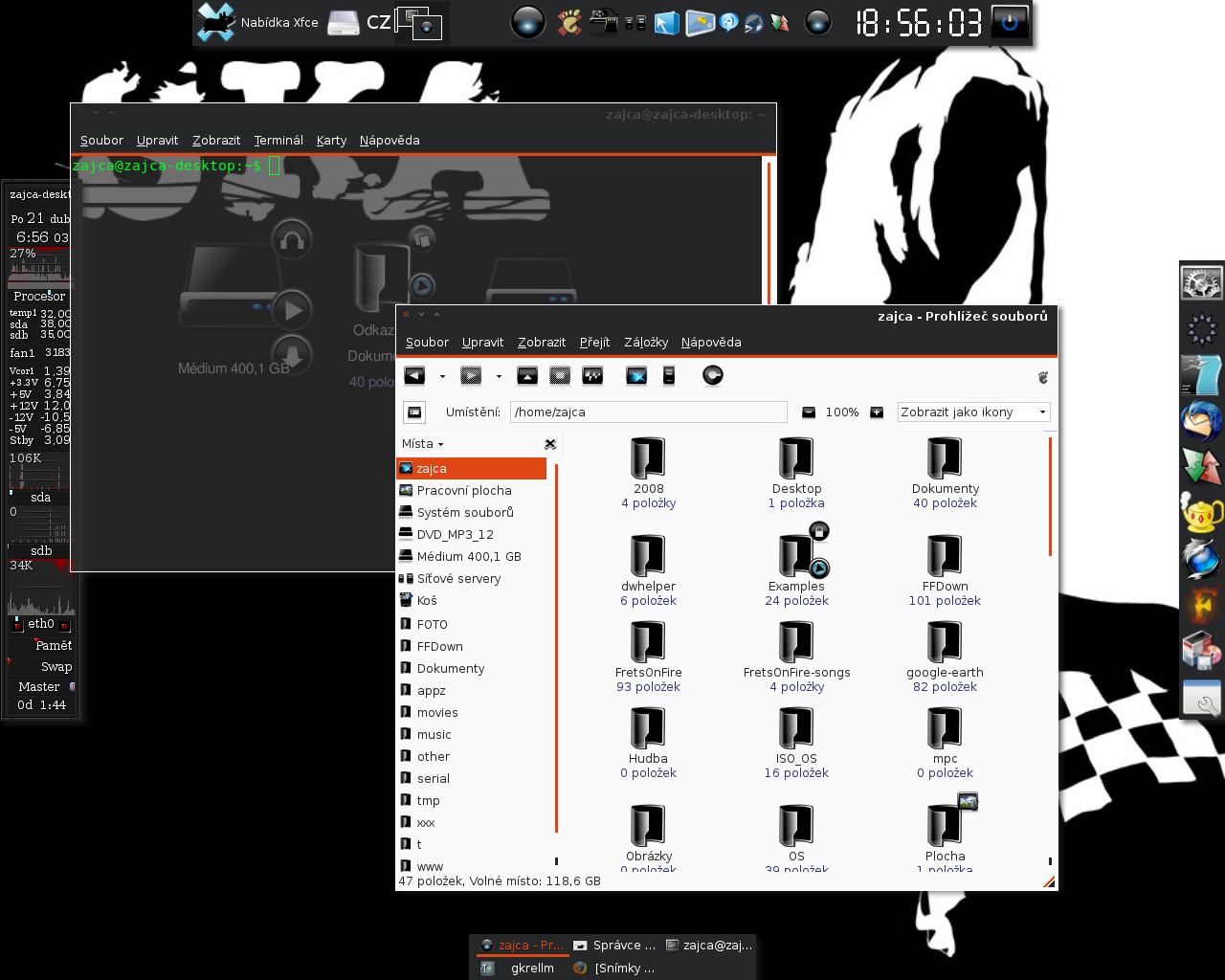Open the 'Nabídka Xfce' menu button
The width and height of the screenshot is (1225, 980).
click(x=258, y=22)
